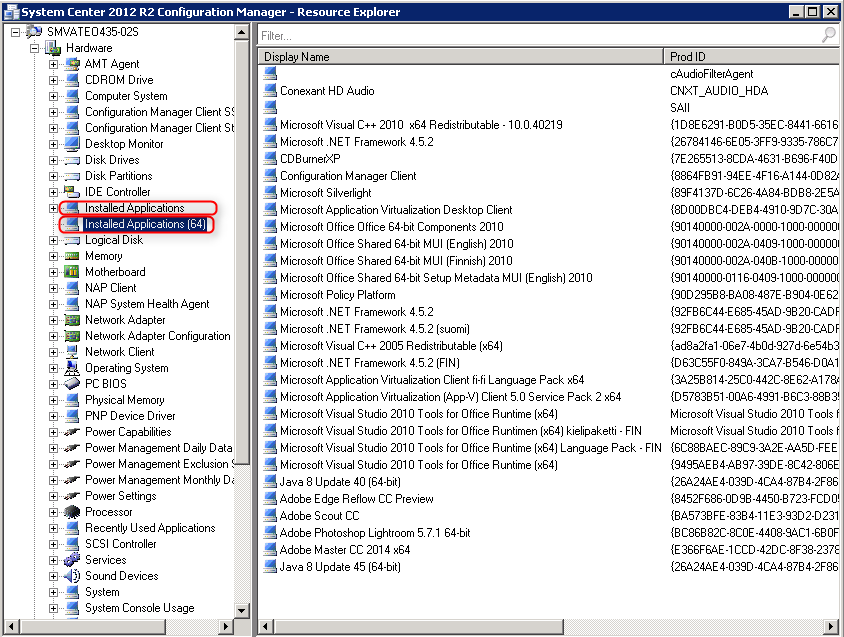Select the Power Settings tree item
This screenshot has width=844, height=637.
tap(121, 496)
